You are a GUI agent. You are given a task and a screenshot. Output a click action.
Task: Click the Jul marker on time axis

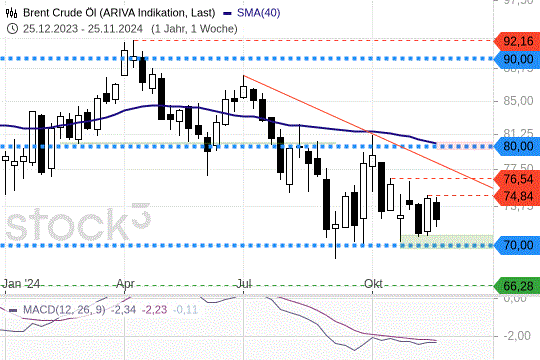click(x=243, y=284)
